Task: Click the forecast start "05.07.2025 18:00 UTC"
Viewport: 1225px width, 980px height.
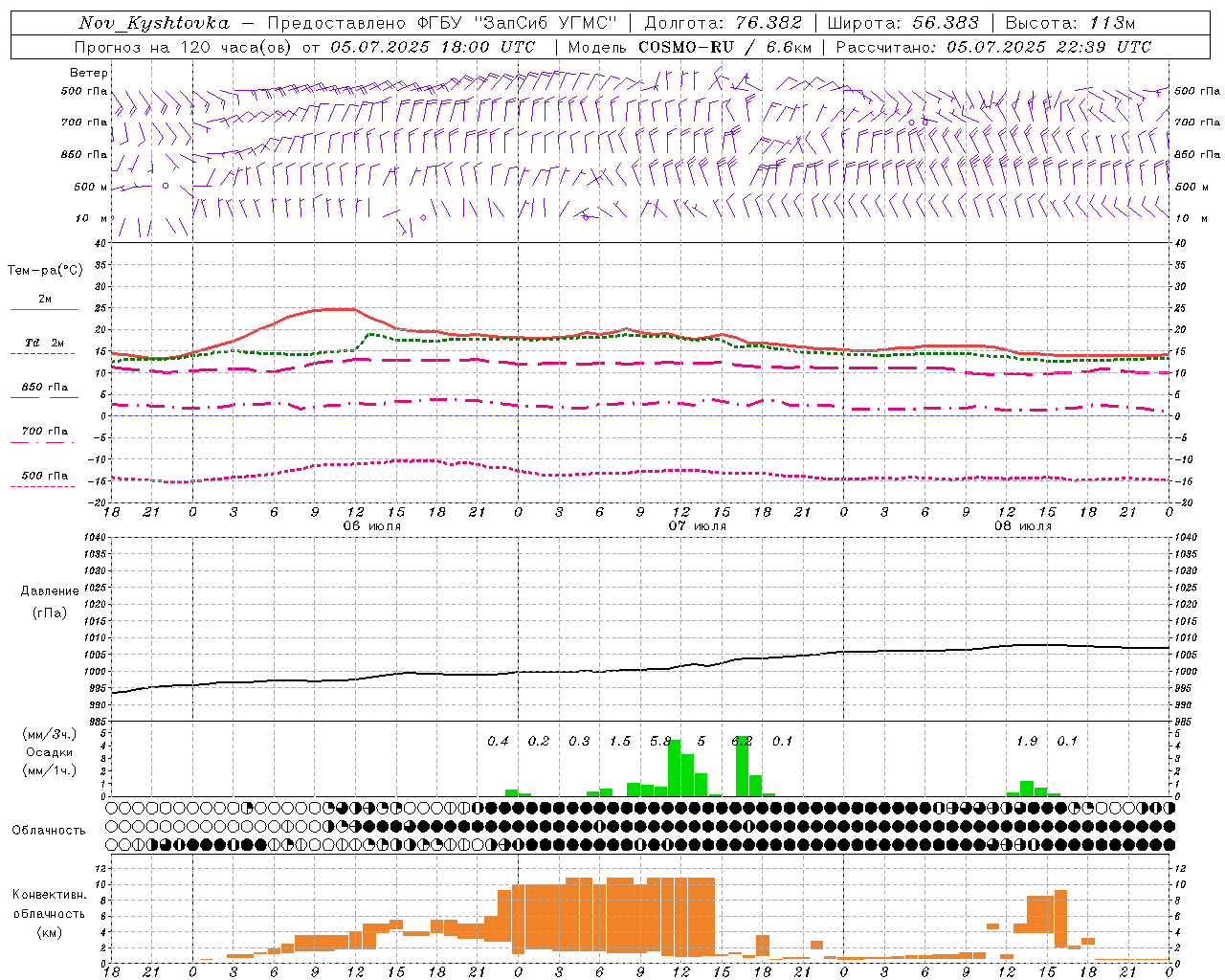Action: coord(433,47)
